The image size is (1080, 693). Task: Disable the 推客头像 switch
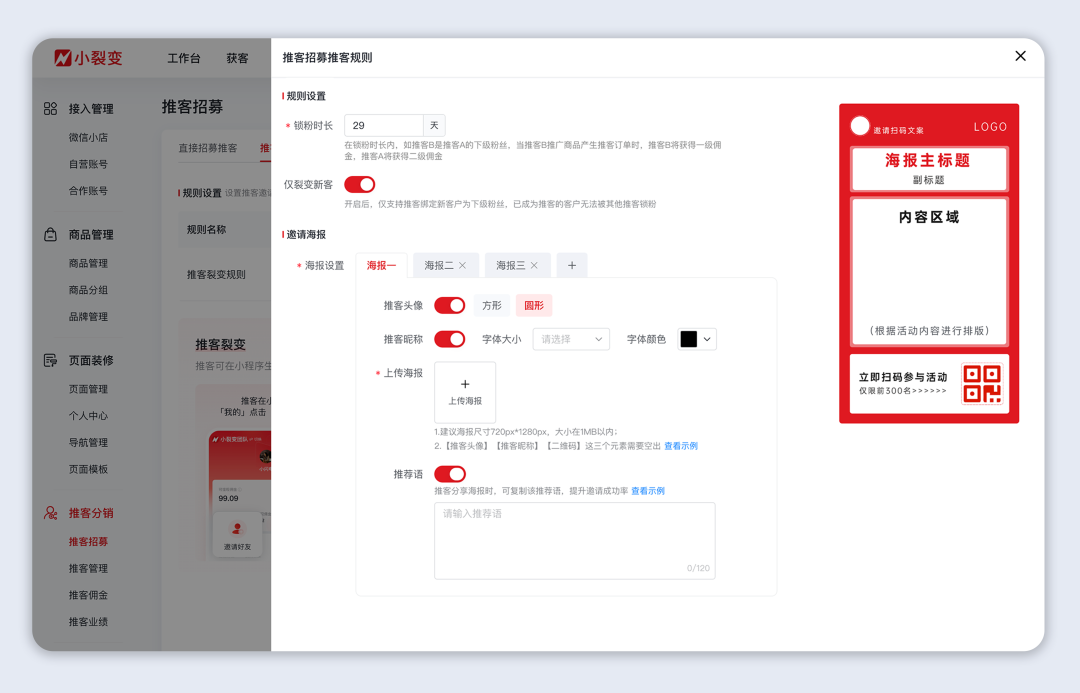(449, 305)
